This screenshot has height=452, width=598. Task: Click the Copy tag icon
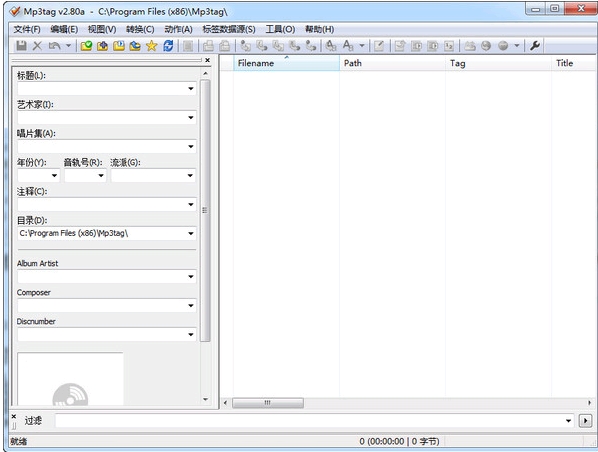click(208, 46)
